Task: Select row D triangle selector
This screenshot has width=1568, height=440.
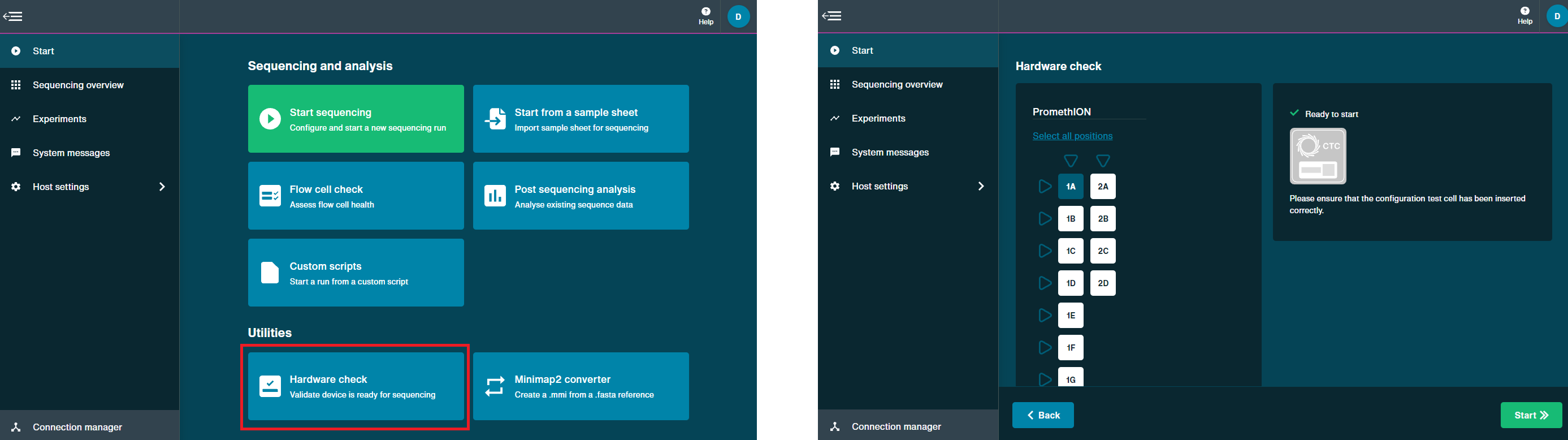Action: [1045, 283]
